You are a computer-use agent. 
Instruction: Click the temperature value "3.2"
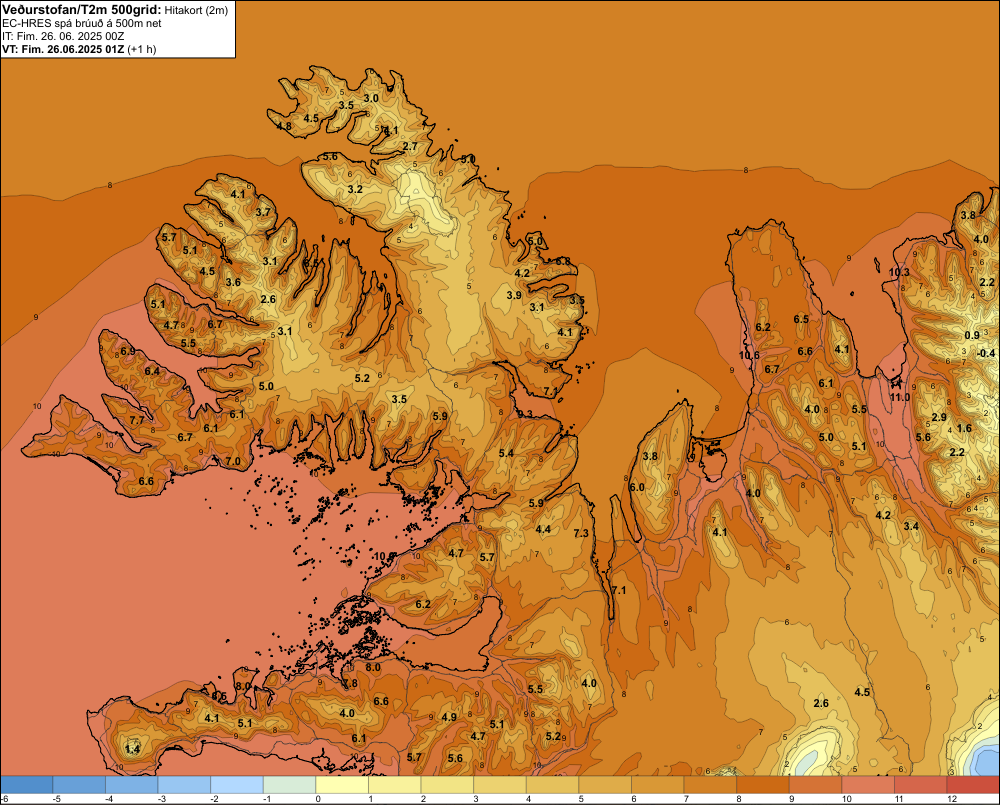click(355, 189)
